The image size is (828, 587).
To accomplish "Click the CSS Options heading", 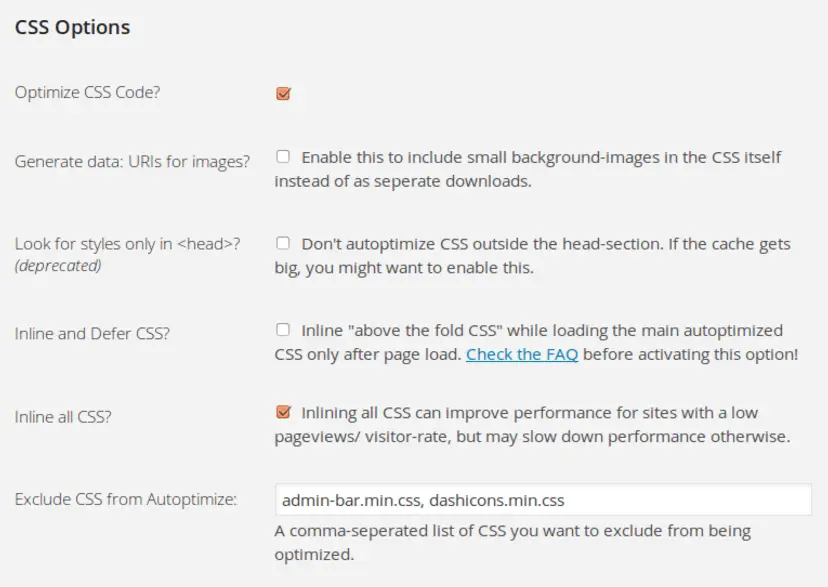I will point(72,27).
